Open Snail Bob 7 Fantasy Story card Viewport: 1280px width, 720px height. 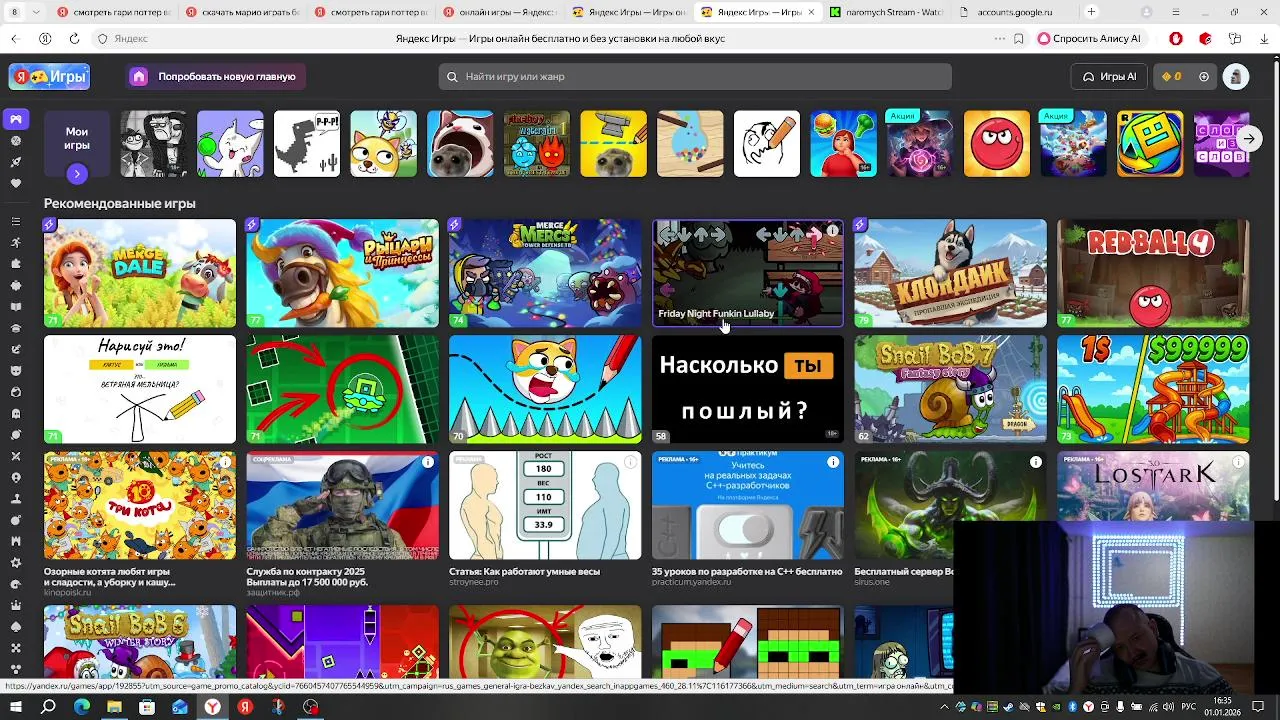click(950, 389)
